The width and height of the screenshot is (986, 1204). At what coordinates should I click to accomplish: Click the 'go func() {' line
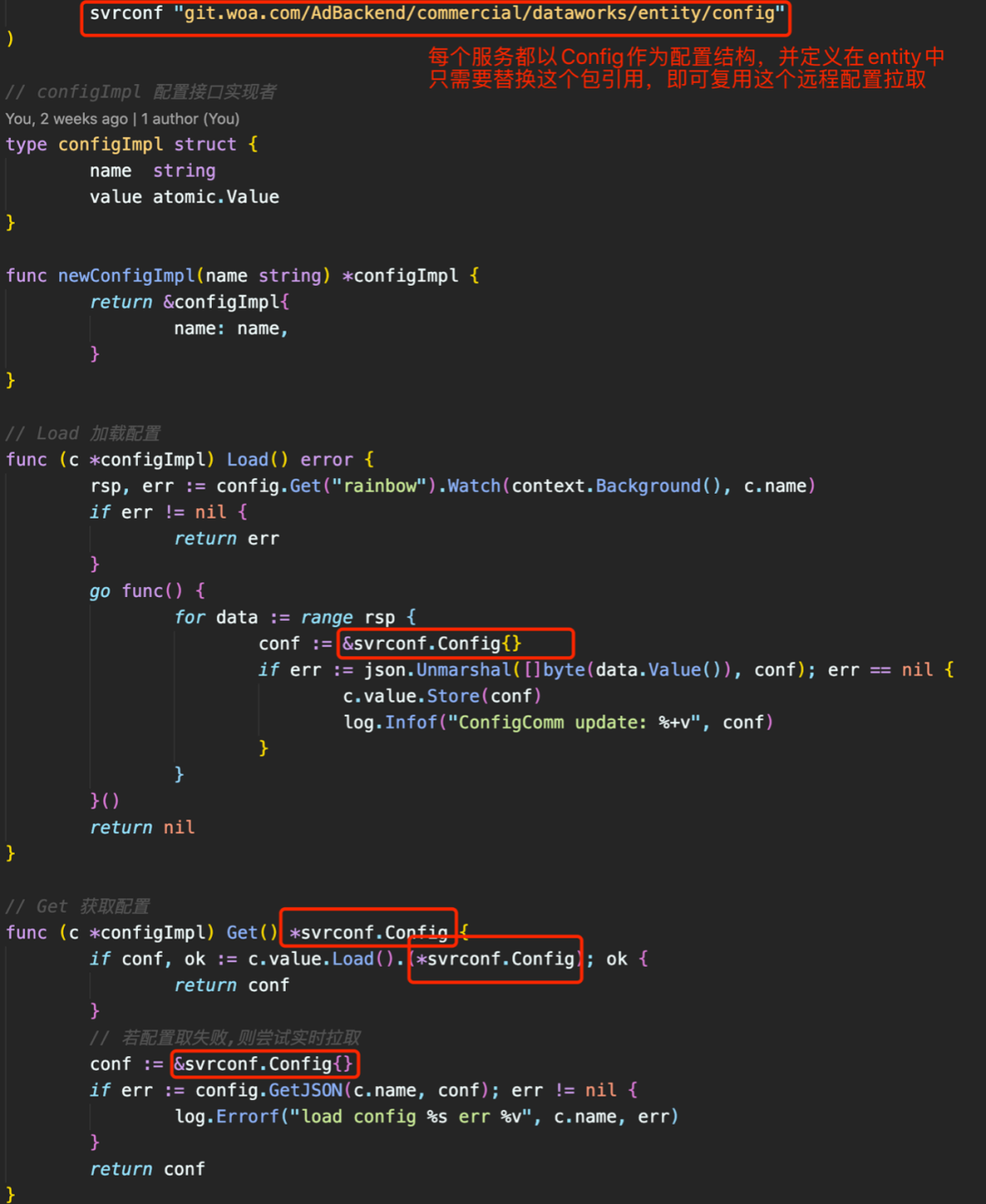pos(147,592)
